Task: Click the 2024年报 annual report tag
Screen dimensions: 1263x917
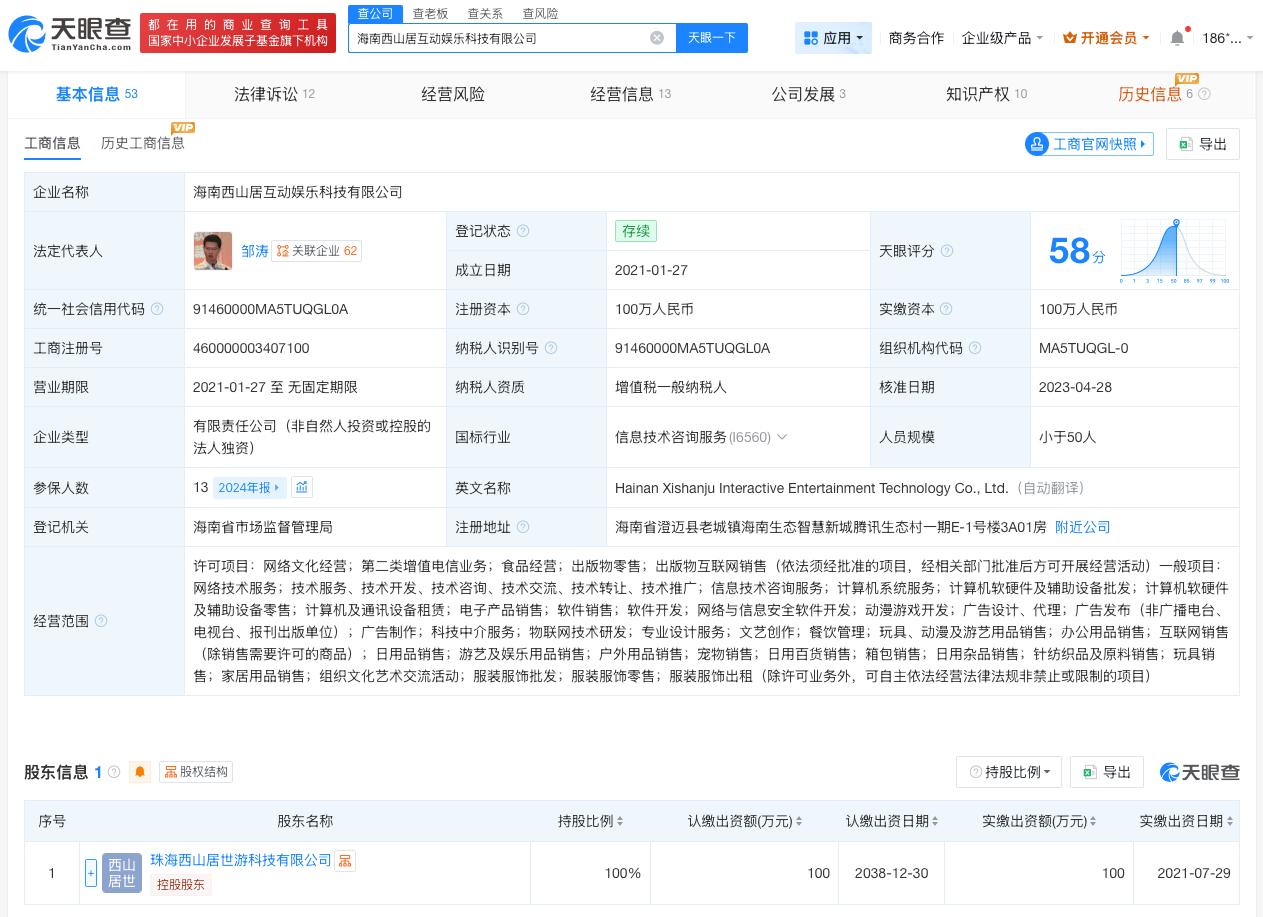Action: [245, 487]
